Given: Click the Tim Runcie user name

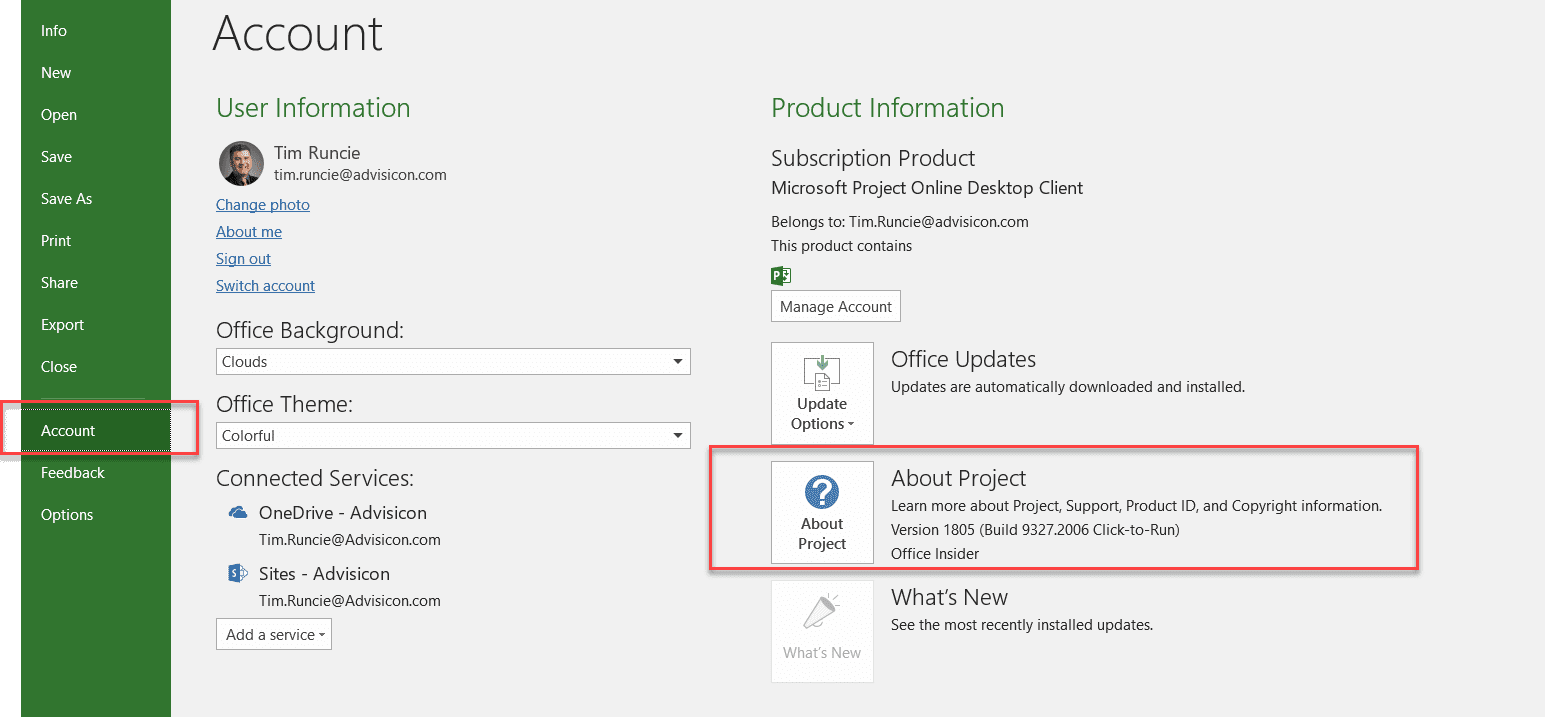Looking at the screenshot, I should (x=317, y=153).
